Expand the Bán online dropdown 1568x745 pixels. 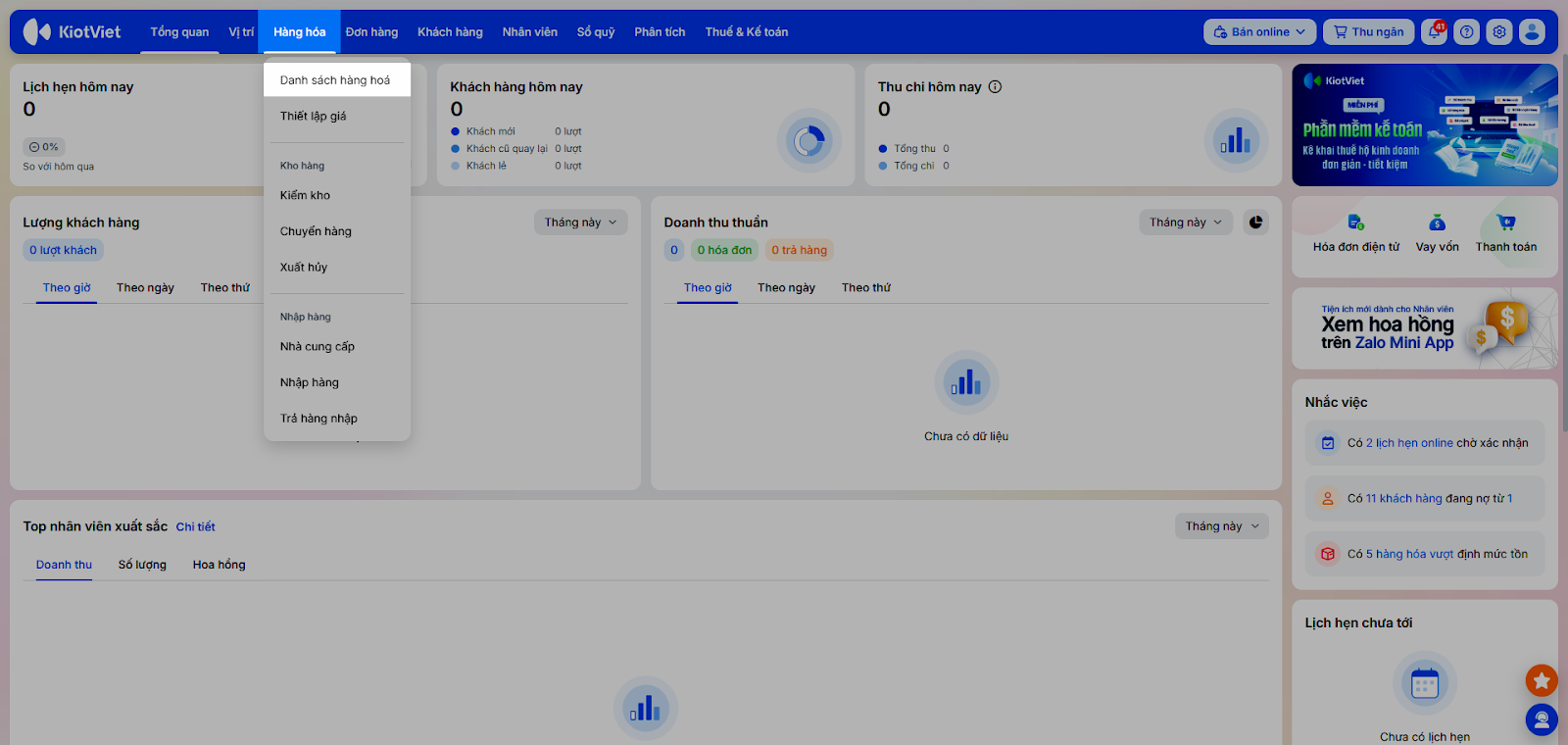pos(1260,32)
